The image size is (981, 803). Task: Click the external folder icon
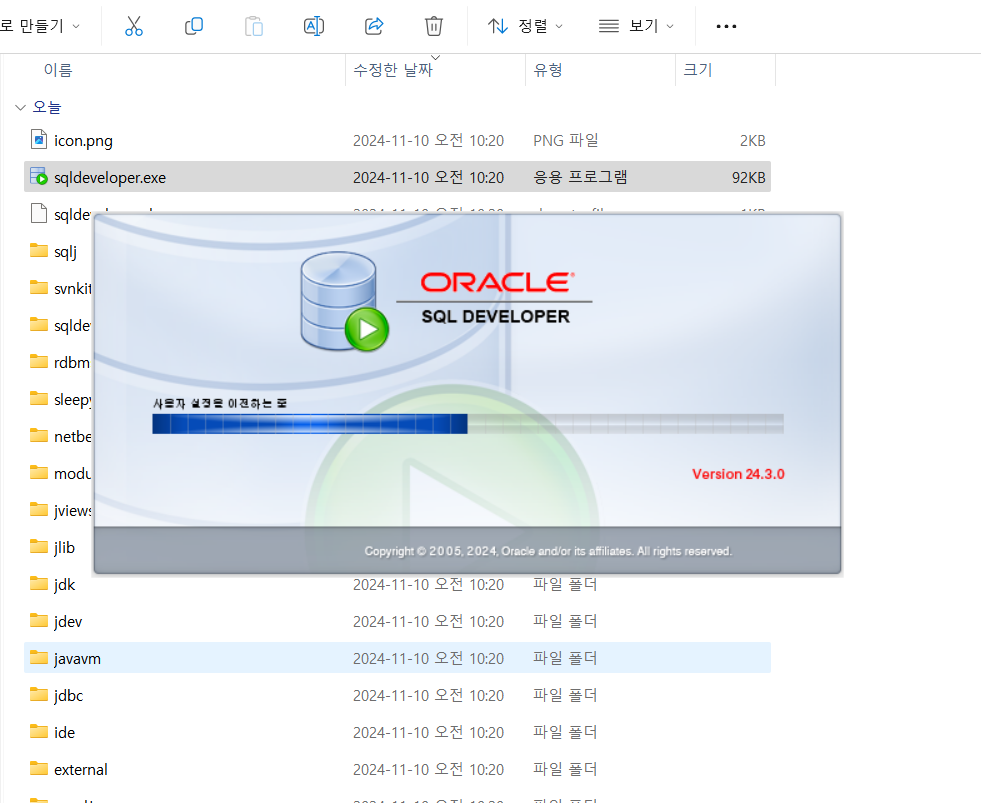coord(39,768)
